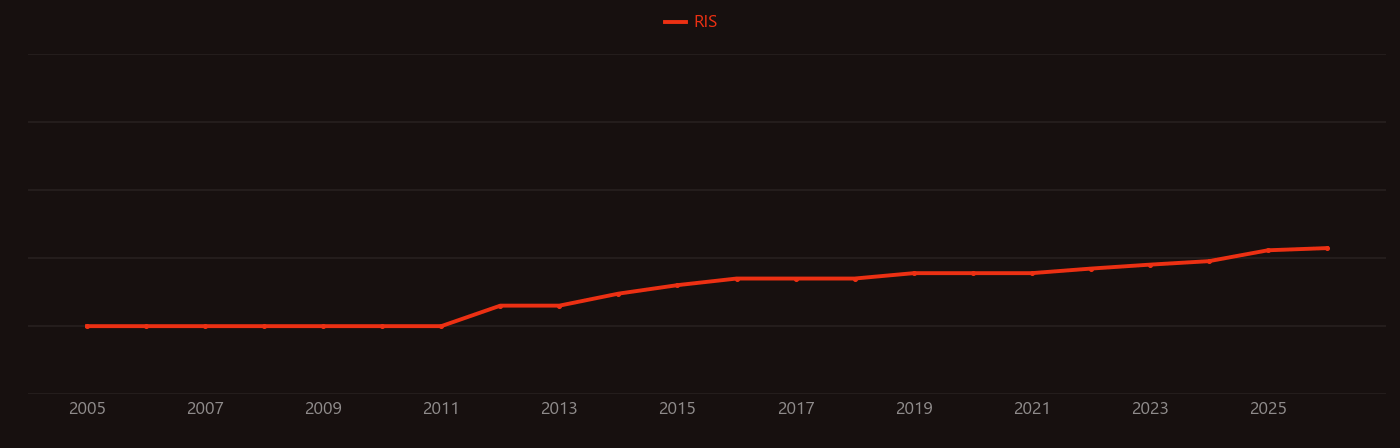Select the RIS data point at 2011
Image resolution: width=1400 pixels, height=448 pixels.
click(x=441, y=326)
